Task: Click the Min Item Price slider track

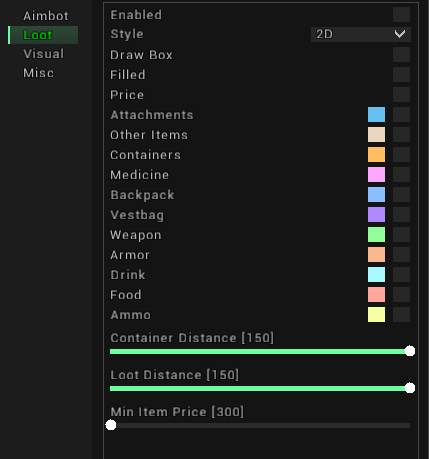Action: [x=260, y=425]
